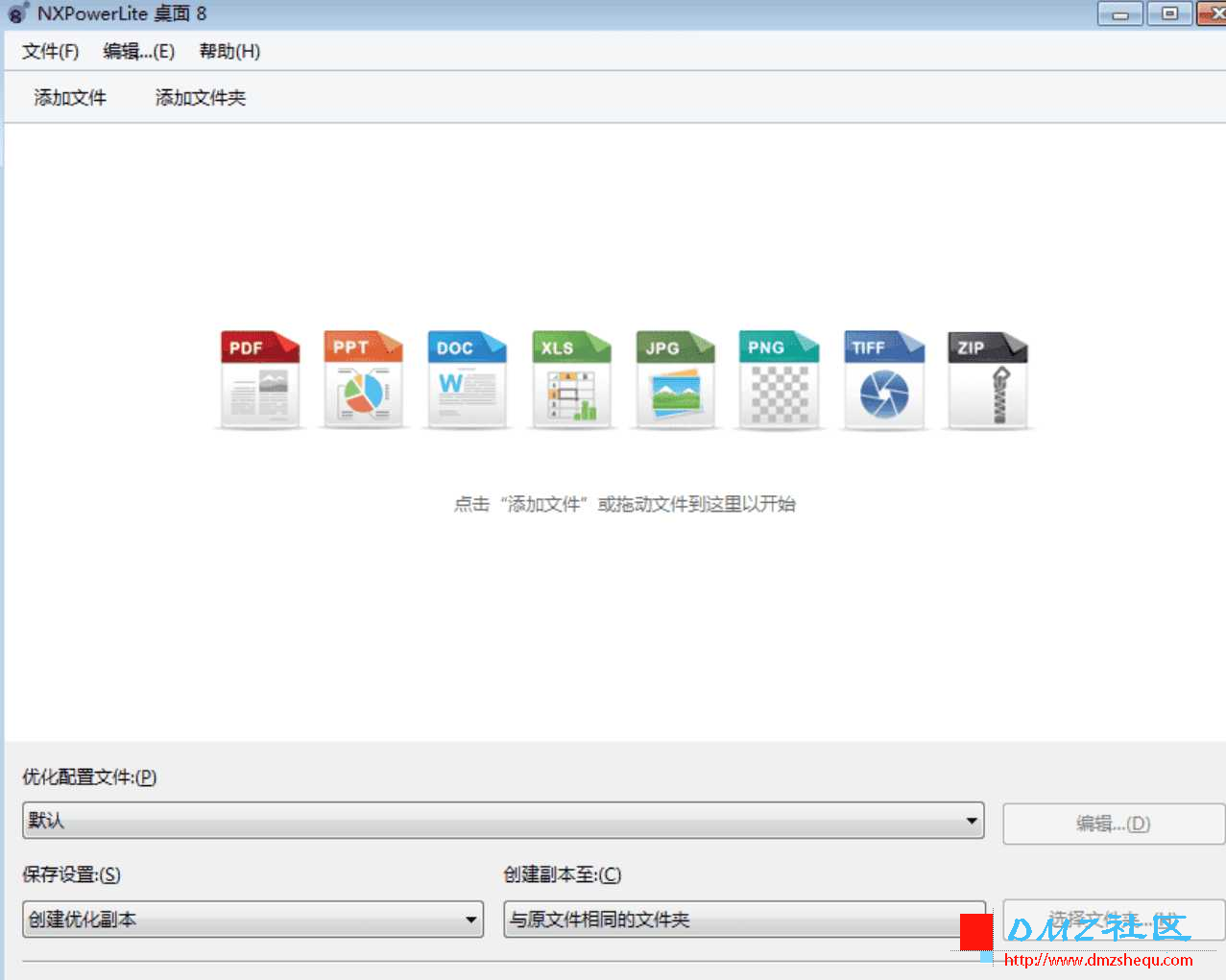This screenshot has height=980, width=1226.
Task: Maximize the NXPowerLite window
Action: tap(1169, 13)
